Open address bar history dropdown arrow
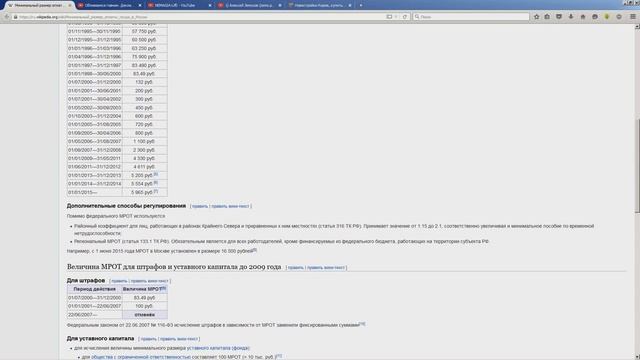 (396, 17)
